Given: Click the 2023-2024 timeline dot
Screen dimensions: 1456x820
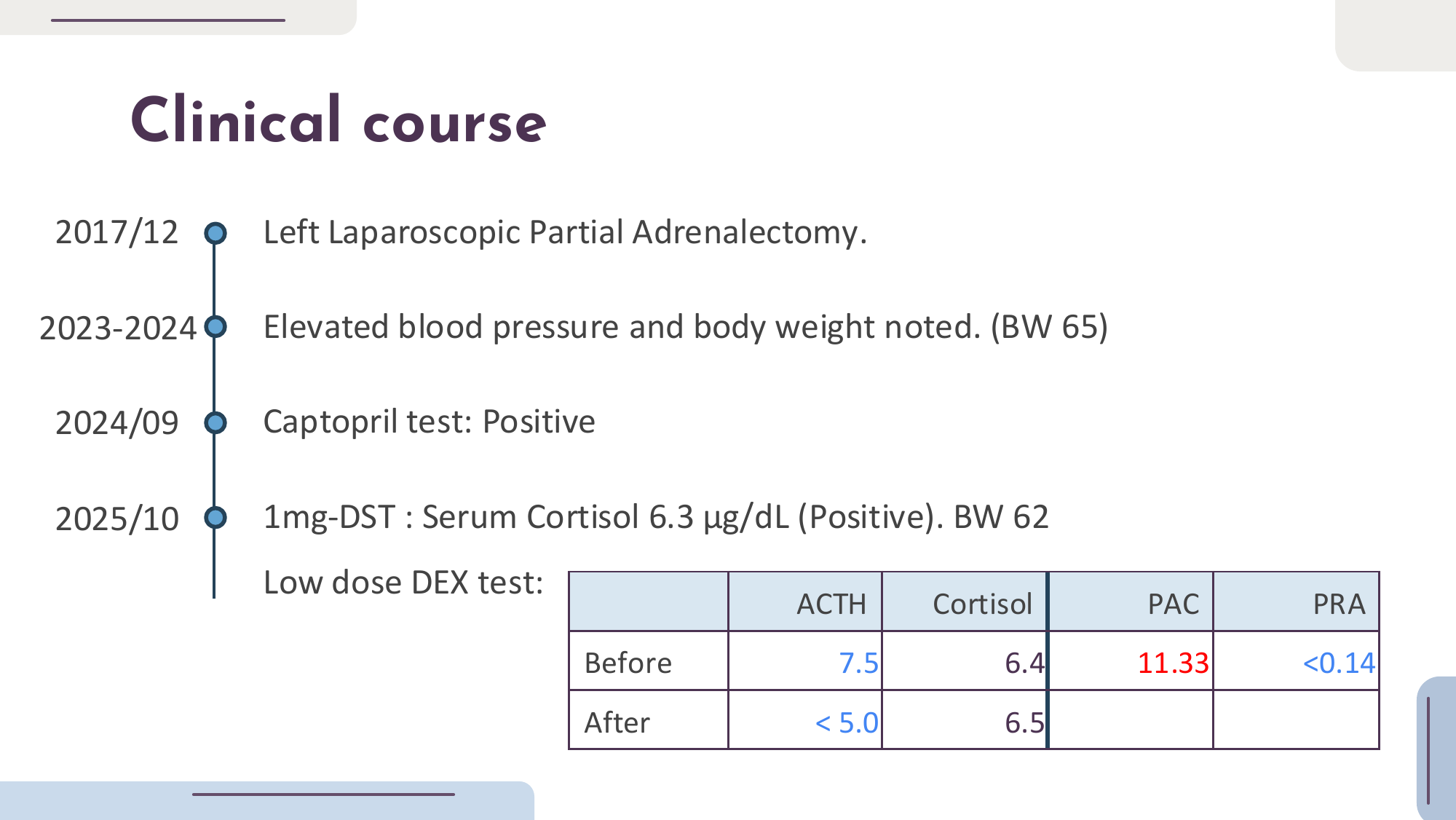Looking at the screenshot, I should tap(215, 327).
